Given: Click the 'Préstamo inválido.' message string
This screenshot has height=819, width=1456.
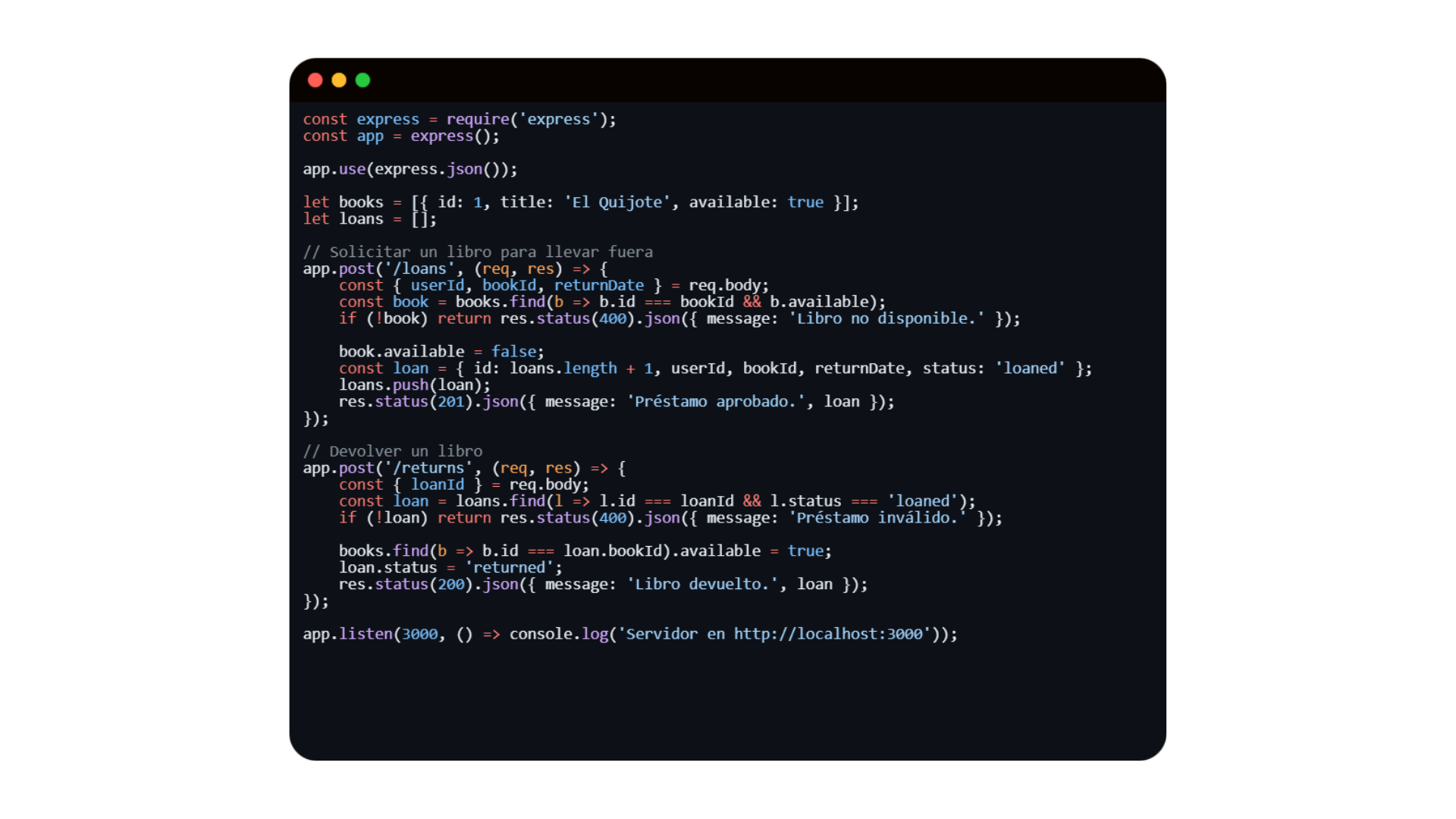Looking at the screenshot, I should (877, 518).
